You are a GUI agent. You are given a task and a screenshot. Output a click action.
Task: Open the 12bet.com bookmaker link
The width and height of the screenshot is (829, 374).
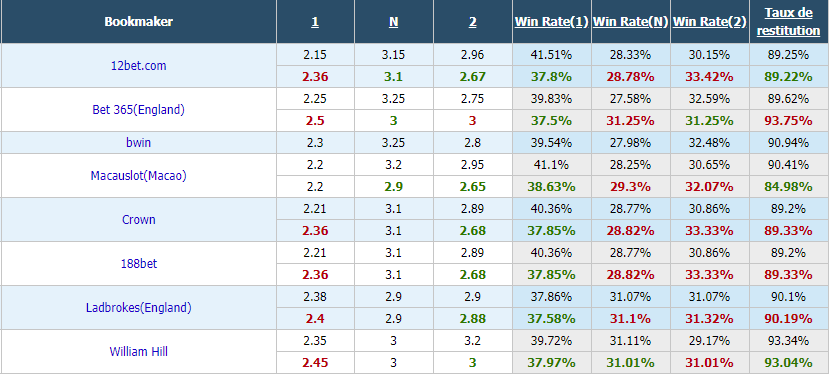[139, 66]
